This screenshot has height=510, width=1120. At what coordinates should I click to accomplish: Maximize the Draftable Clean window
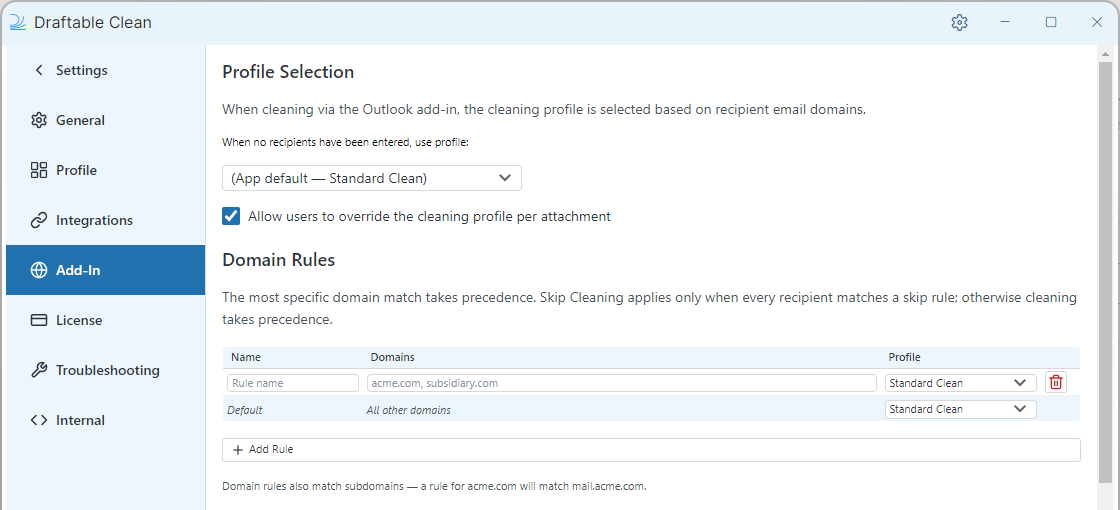pyautogui.click(x=1051, y=22)
